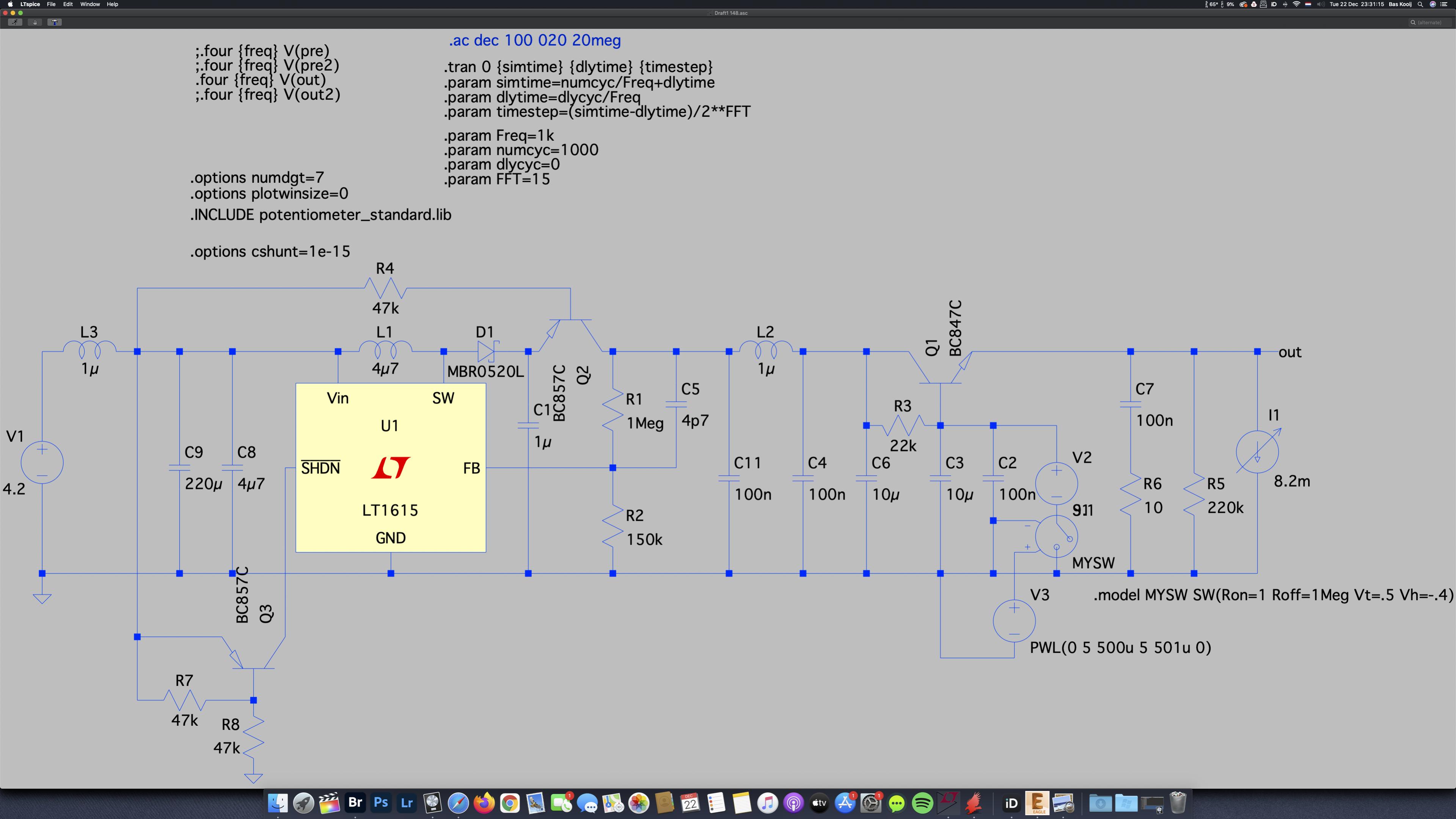Select voltage source V2 symbol
The width and height of the screenshot is (1456, 819).
point(1056,484)
